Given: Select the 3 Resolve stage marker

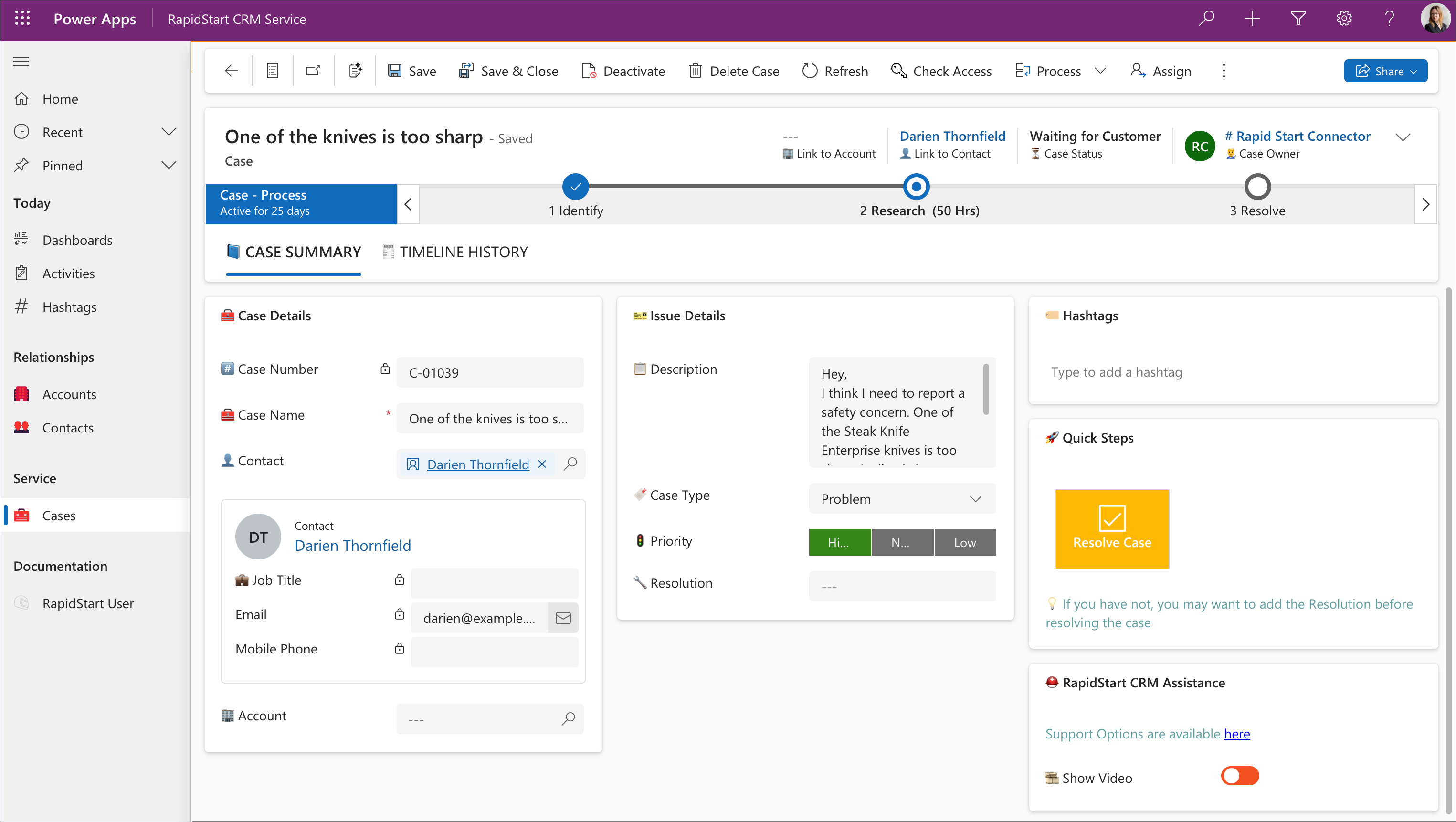Looking at the screenshot, I should [1257, 187].
